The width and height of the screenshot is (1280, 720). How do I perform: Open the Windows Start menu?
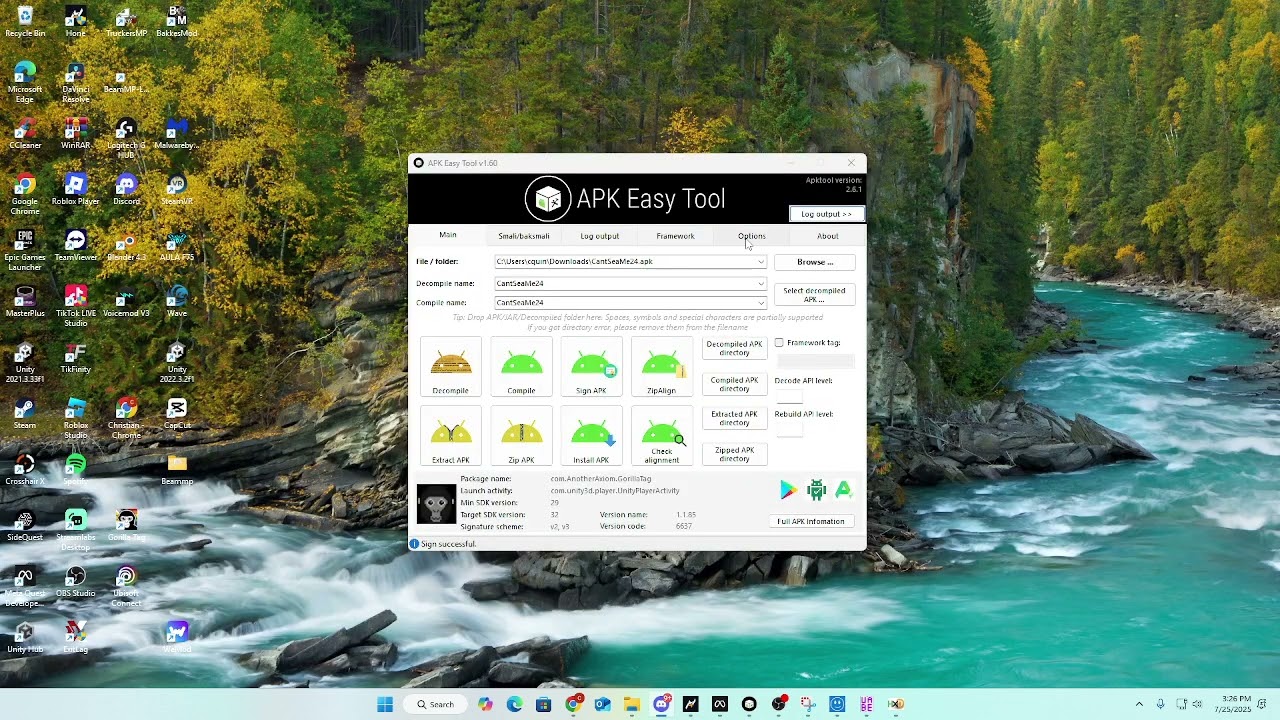[x=385, y=704]
